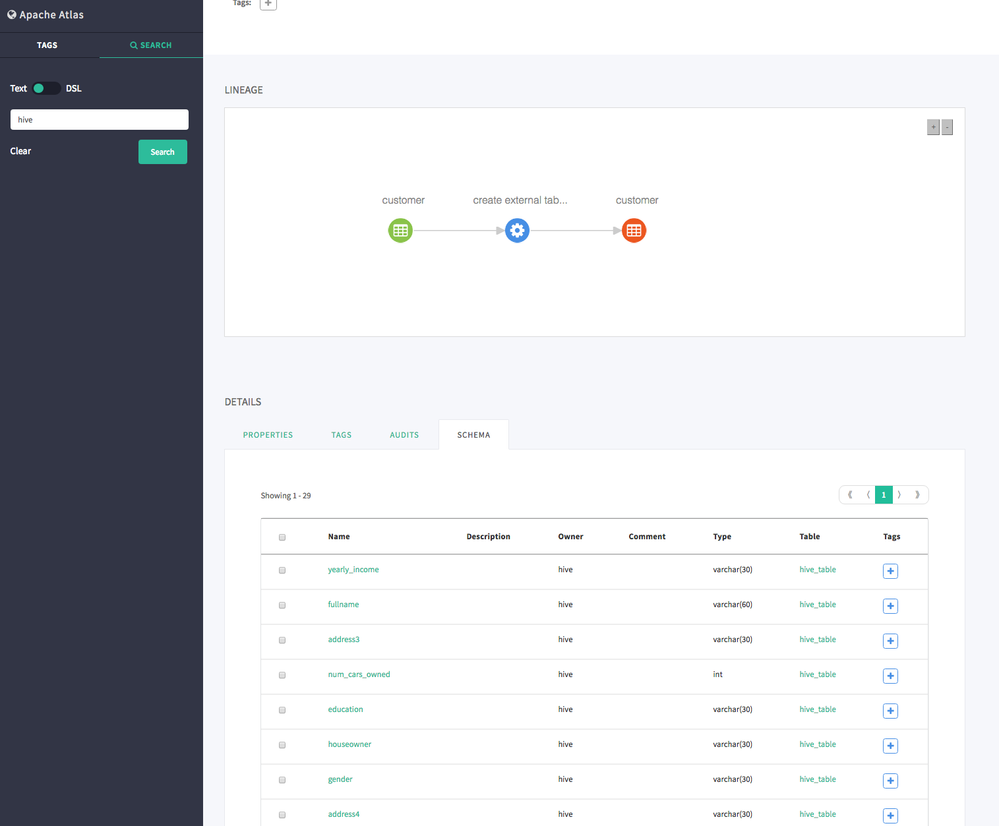Click the green customer source table node
This screenshot has height=826, width=999.
[x=400, y=230]
